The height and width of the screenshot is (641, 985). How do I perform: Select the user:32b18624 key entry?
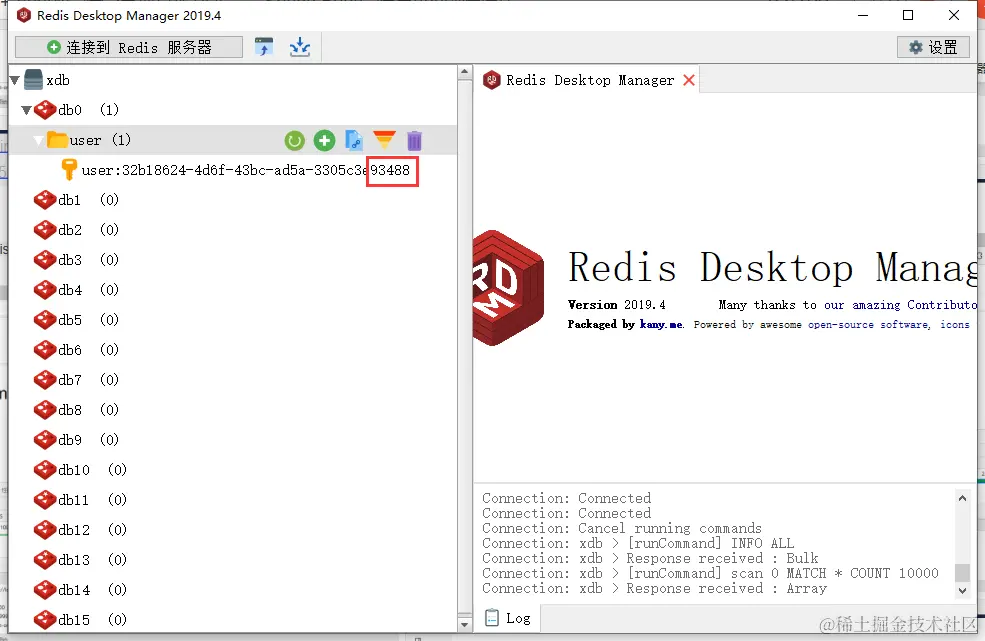(x=245, y=170)
